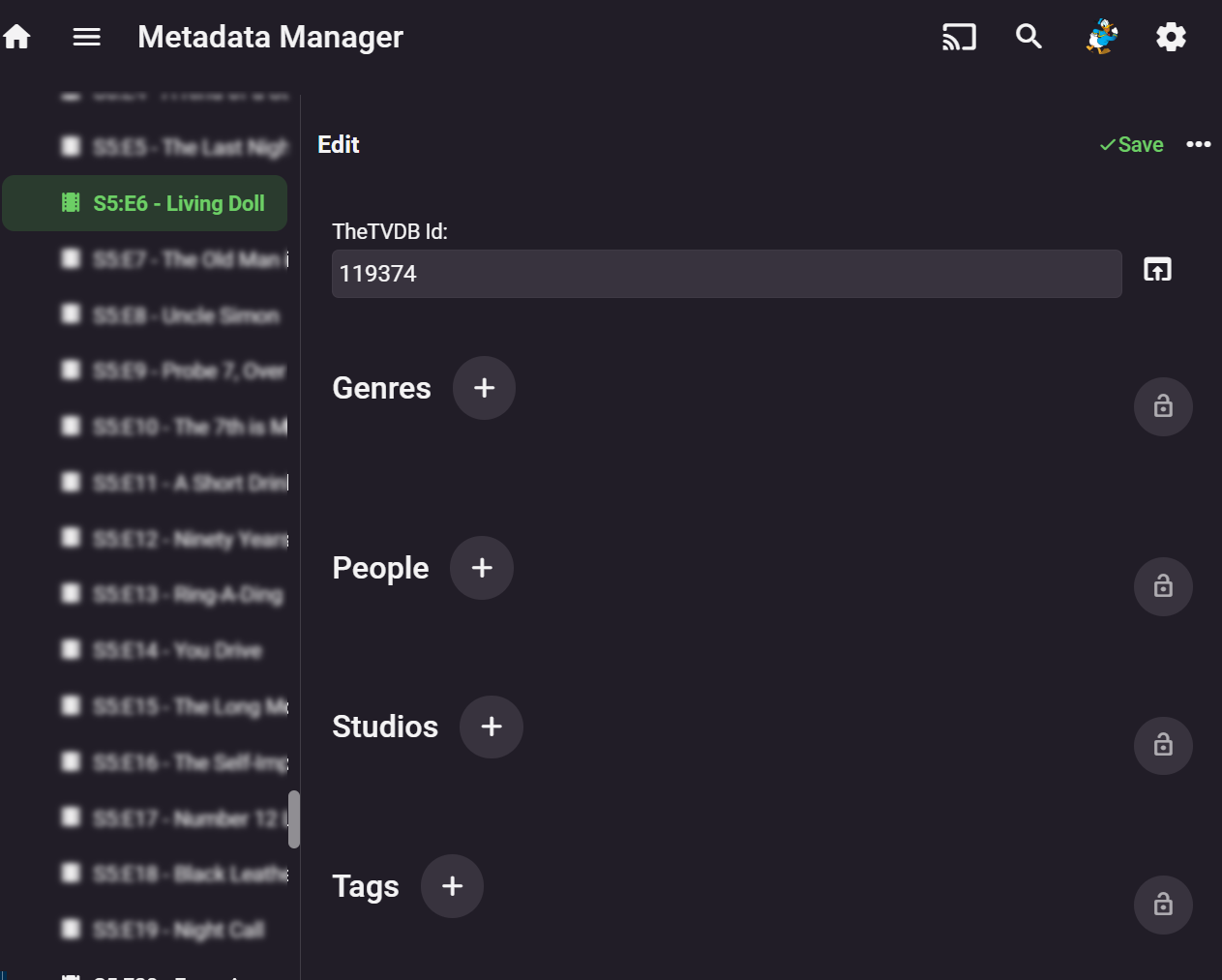
Task: Toggle the Tags lock
Action: (1163, 905)
